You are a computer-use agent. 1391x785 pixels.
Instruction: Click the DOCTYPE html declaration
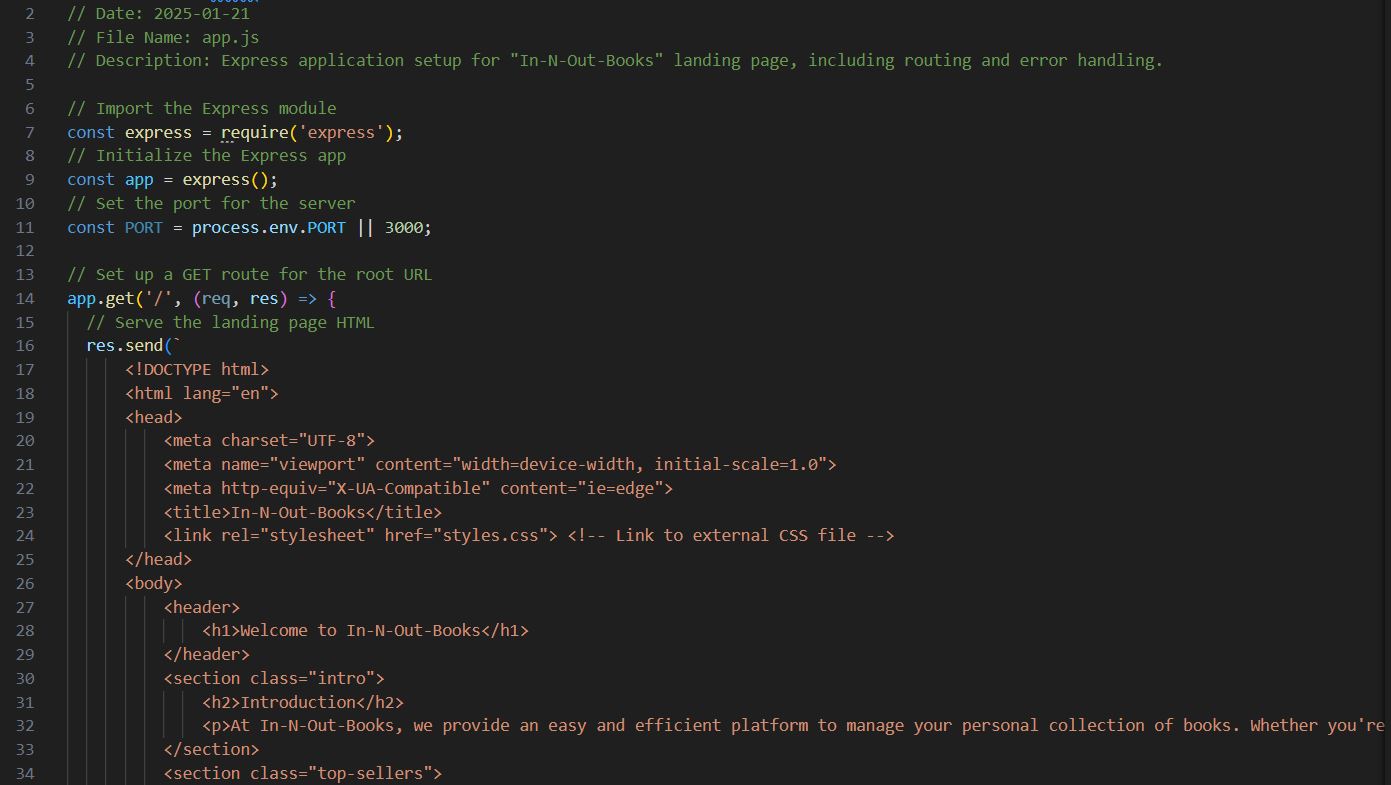point(197,369)
